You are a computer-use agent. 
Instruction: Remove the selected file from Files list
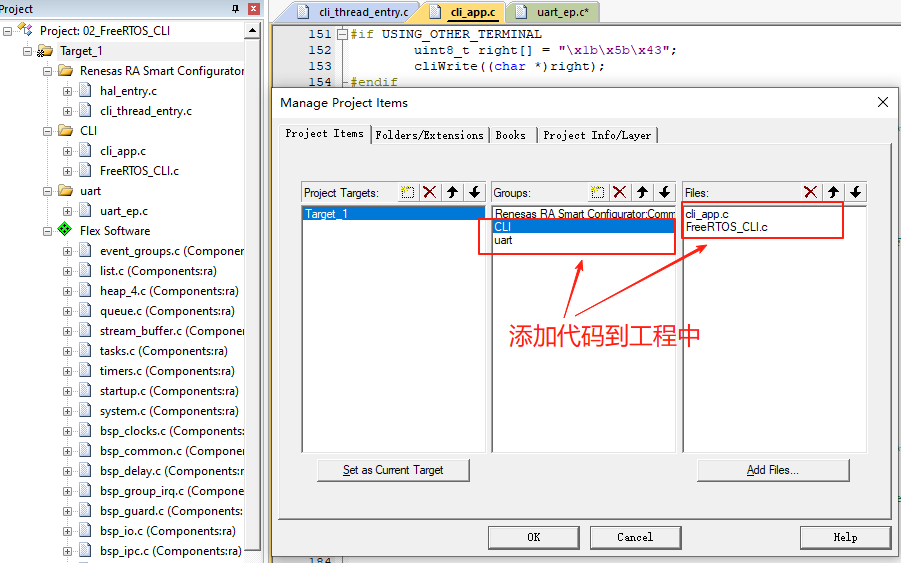tap(811, 192)
